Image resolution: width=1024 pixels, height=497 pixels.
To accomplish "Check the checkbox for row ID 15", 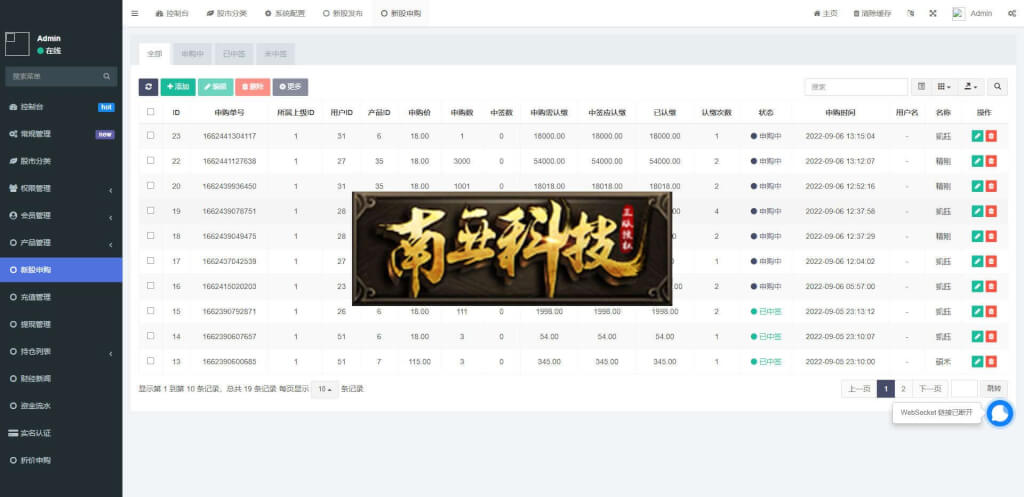I will click(150, 310).
